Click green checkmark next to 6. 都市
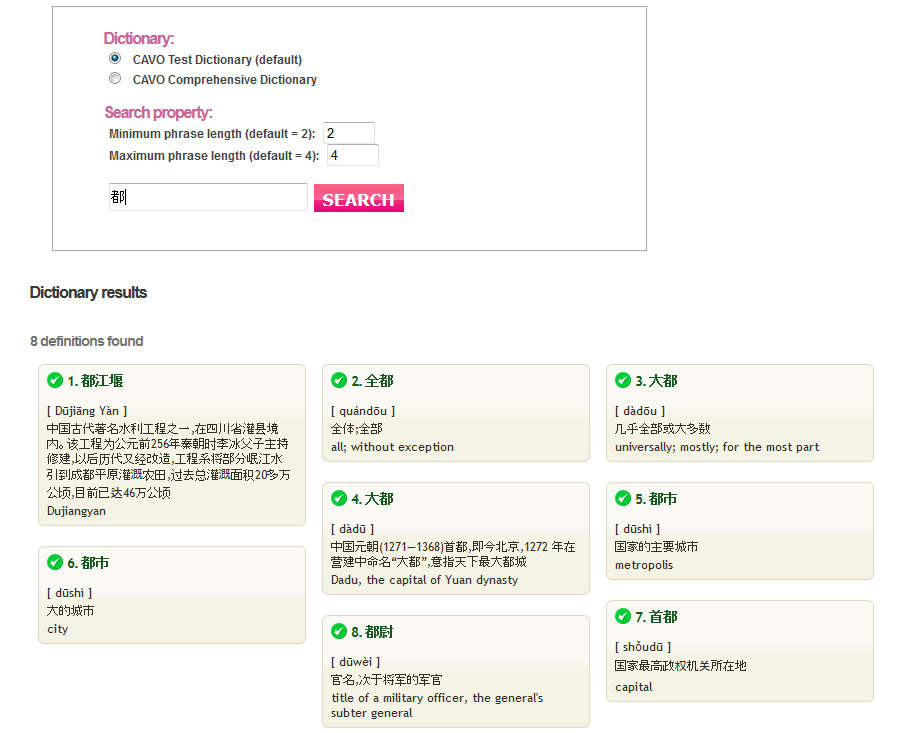The image size is (912, 733). 55,562
